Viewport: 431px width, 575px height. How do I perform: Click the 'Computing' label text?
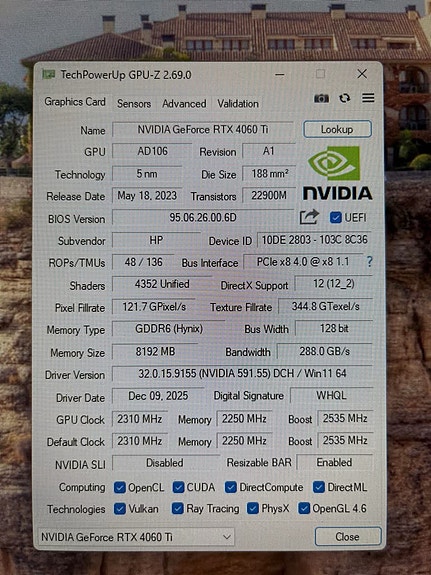[x=82, y=487]
